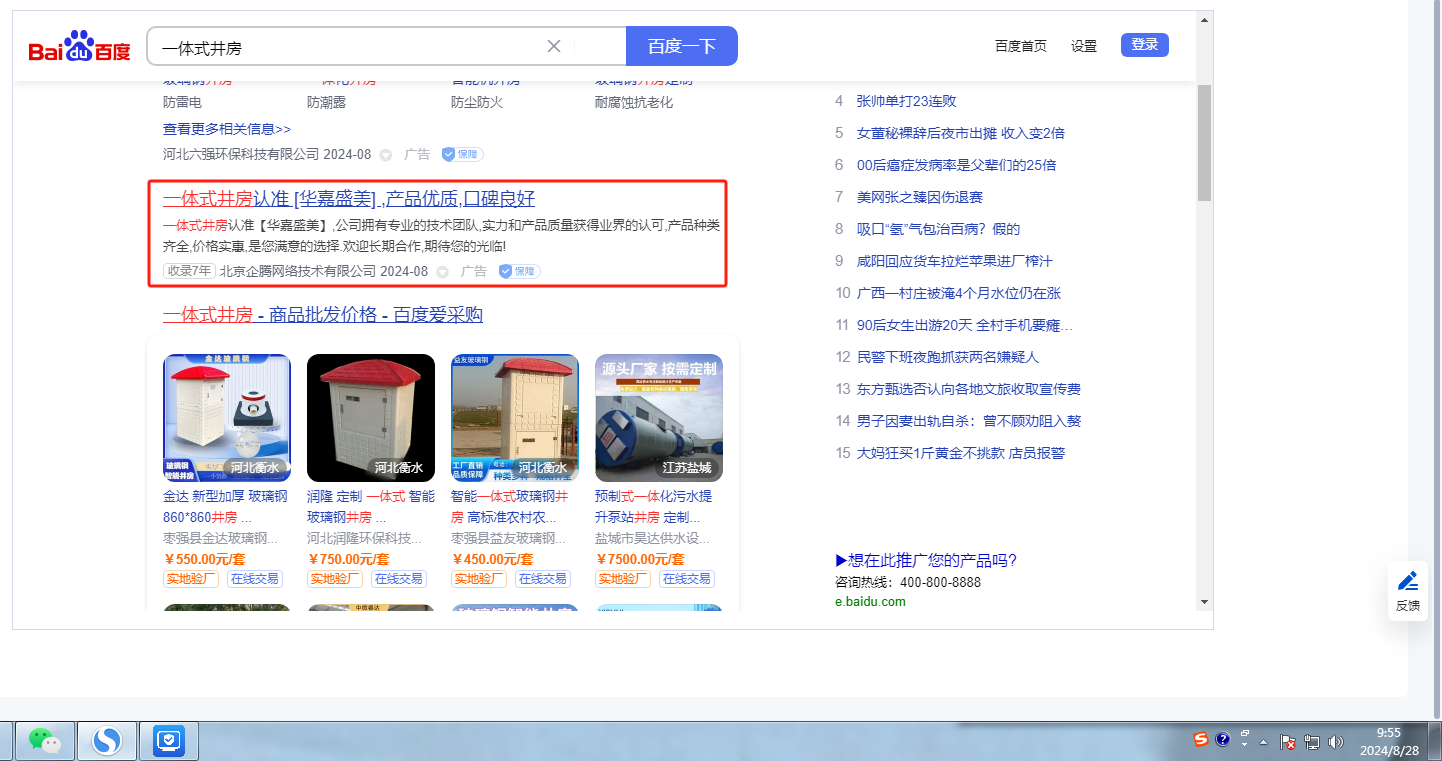Click the vertical scrollbar thumb
The image size is (1442, 761).
(1204, 143)
